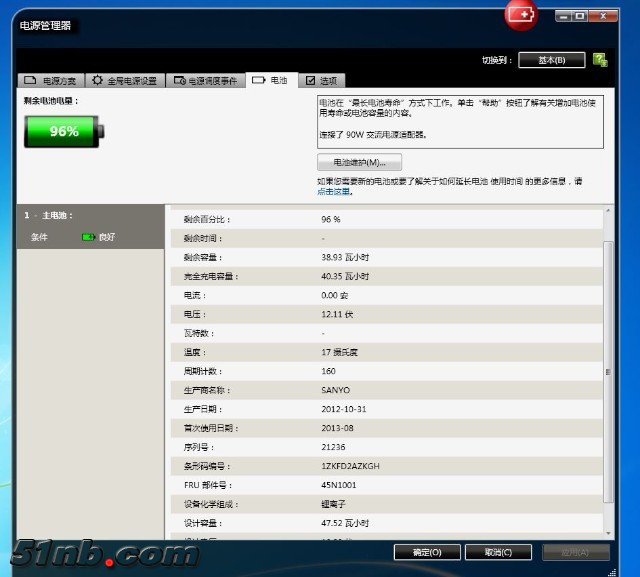Switch to the 电源方案 tab
640x577 pixels.
click(x=51, y=80)
